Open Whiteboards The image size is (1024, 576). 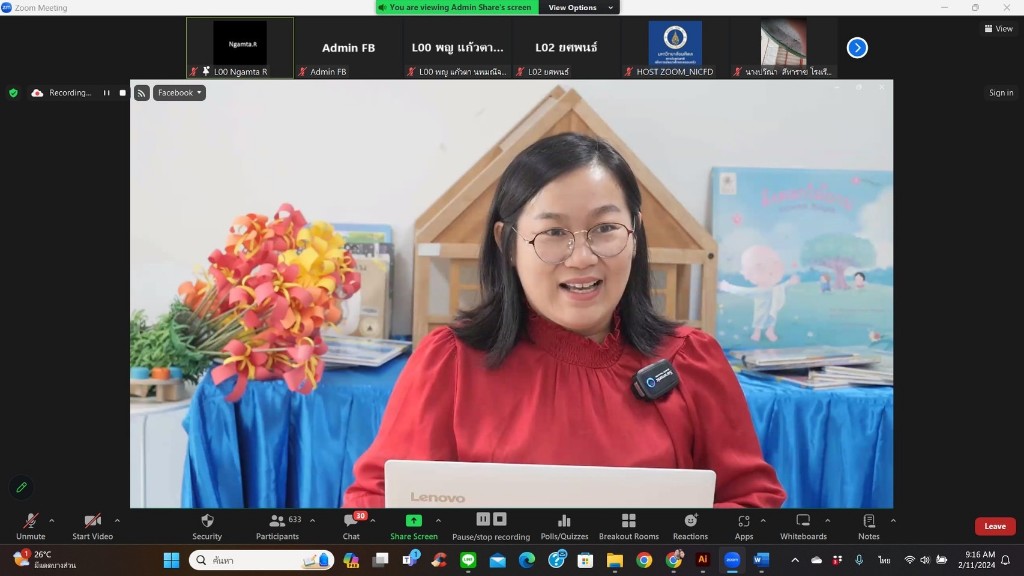(803, 526)
